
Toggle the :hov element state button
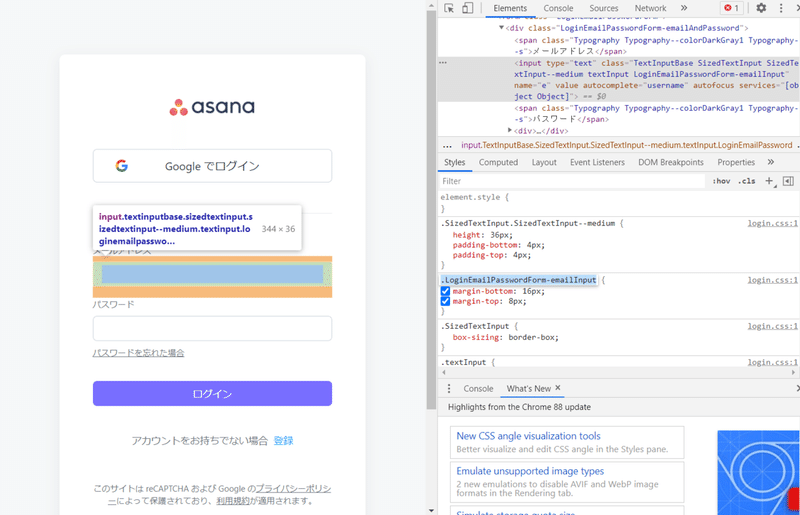click(x=721, y=181)
